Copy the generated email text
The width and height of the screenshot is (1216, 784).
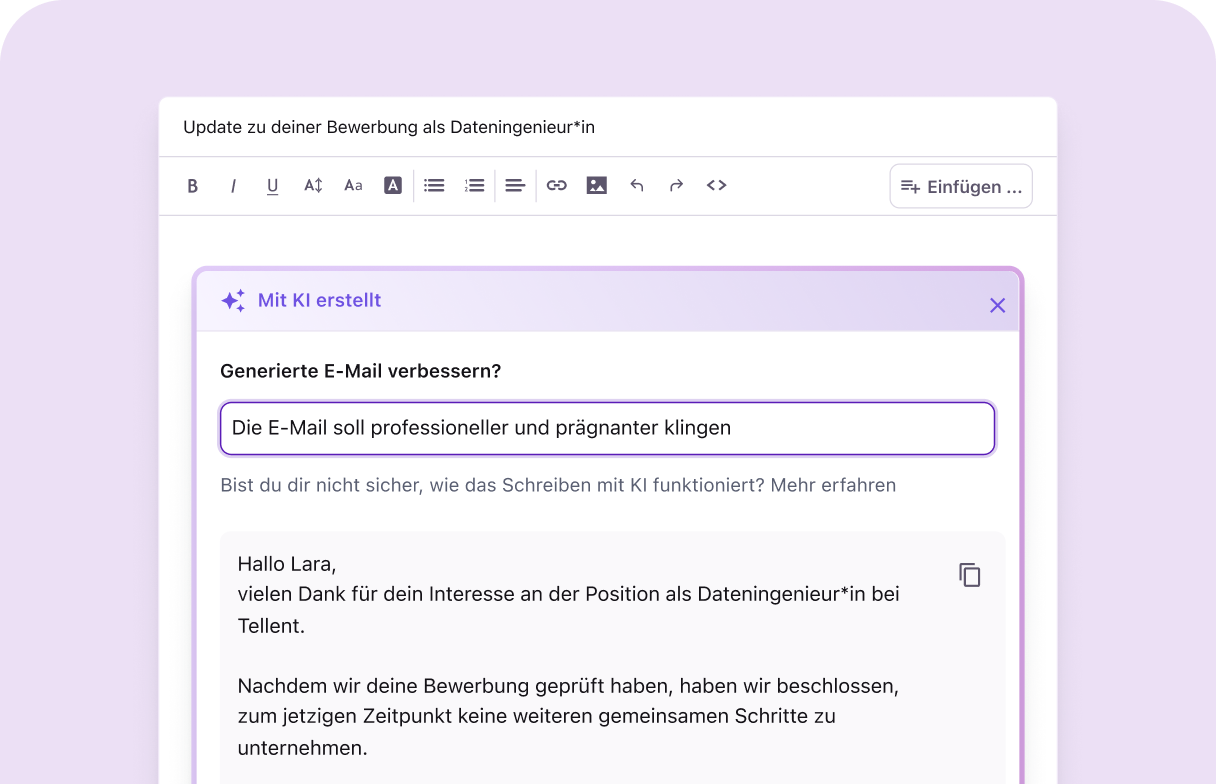[x=969, y=574]
